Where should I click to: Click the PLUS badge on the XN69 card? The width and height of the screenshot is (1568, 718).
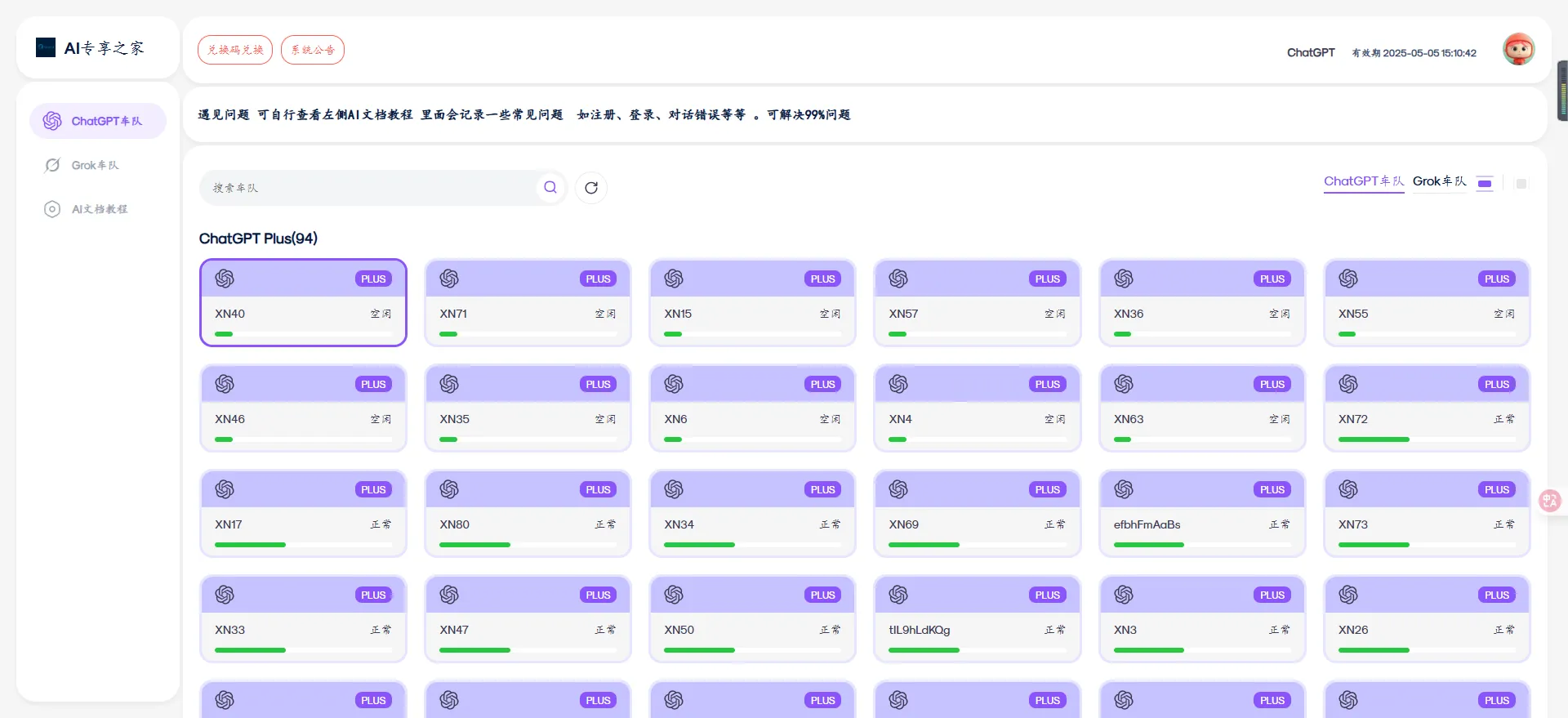click(x=1048, y=489)
